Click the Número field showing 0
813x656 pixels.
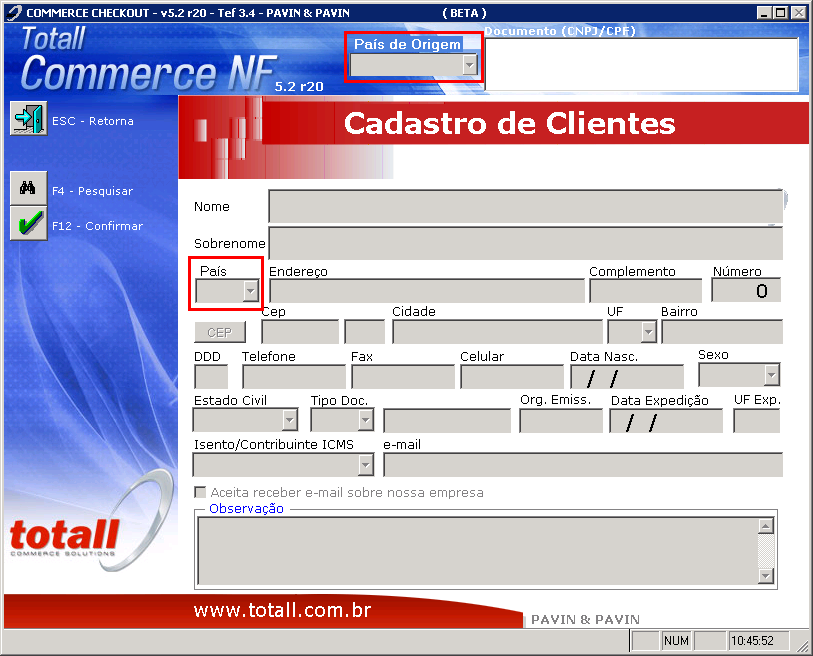pyautogui.click(x=746, y=290)
